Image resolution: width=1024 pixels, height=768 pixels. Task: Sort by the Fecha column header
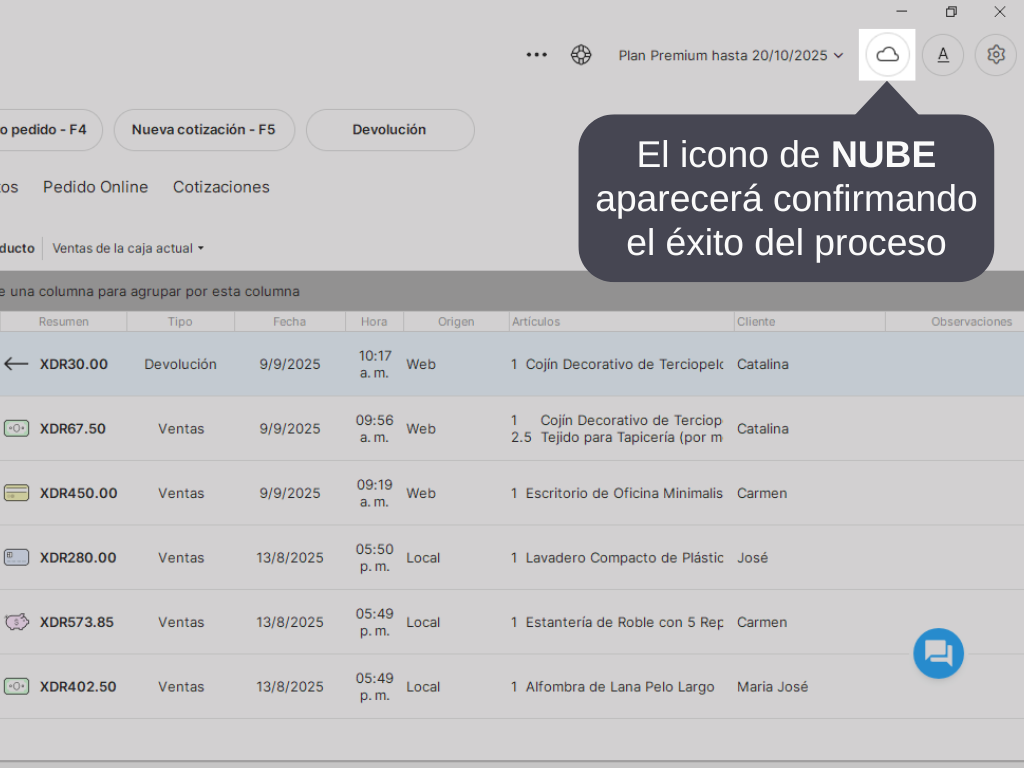[x=289, y=321]
